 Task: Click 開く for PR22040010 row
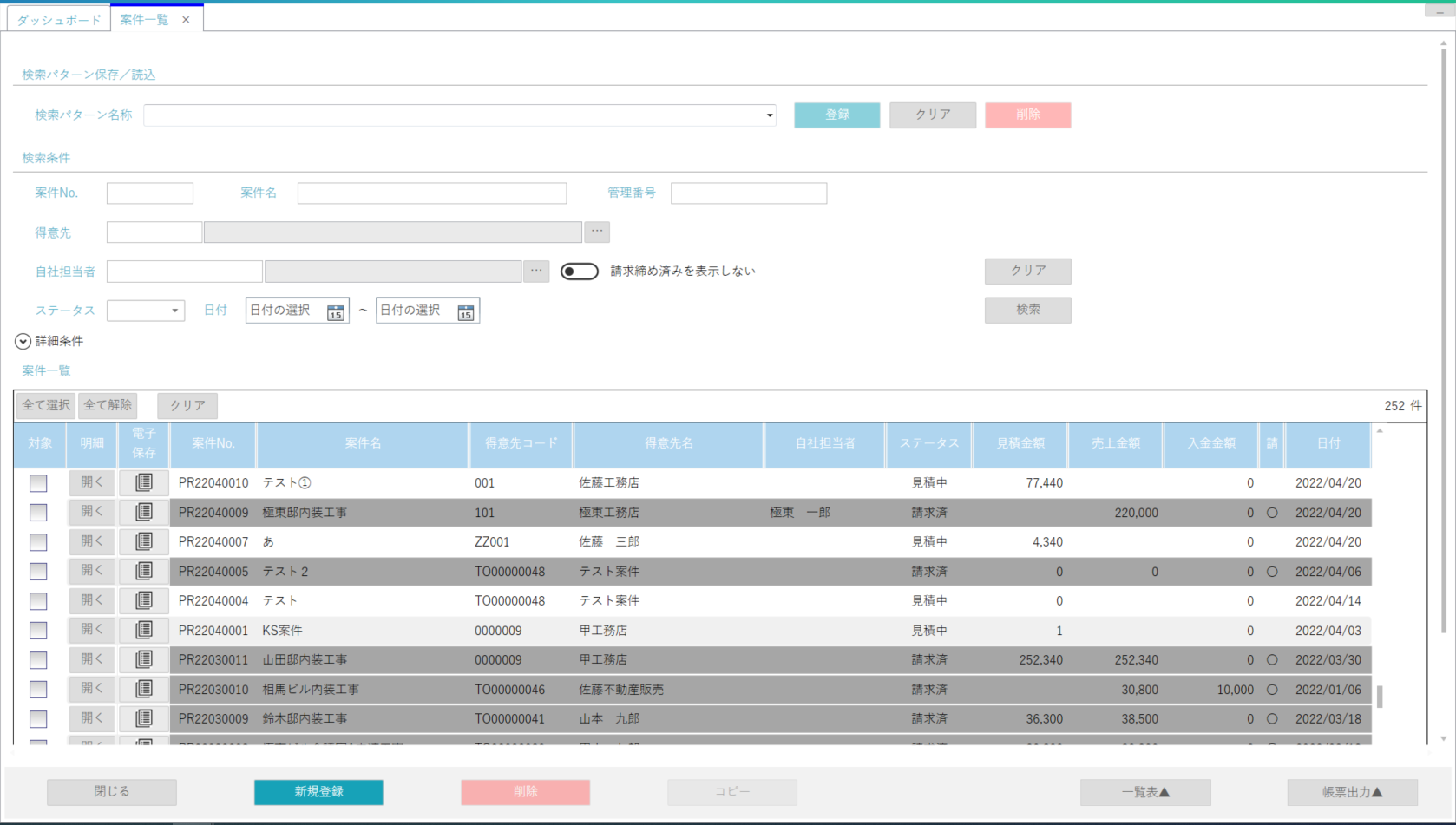click(x=92, y=482)
